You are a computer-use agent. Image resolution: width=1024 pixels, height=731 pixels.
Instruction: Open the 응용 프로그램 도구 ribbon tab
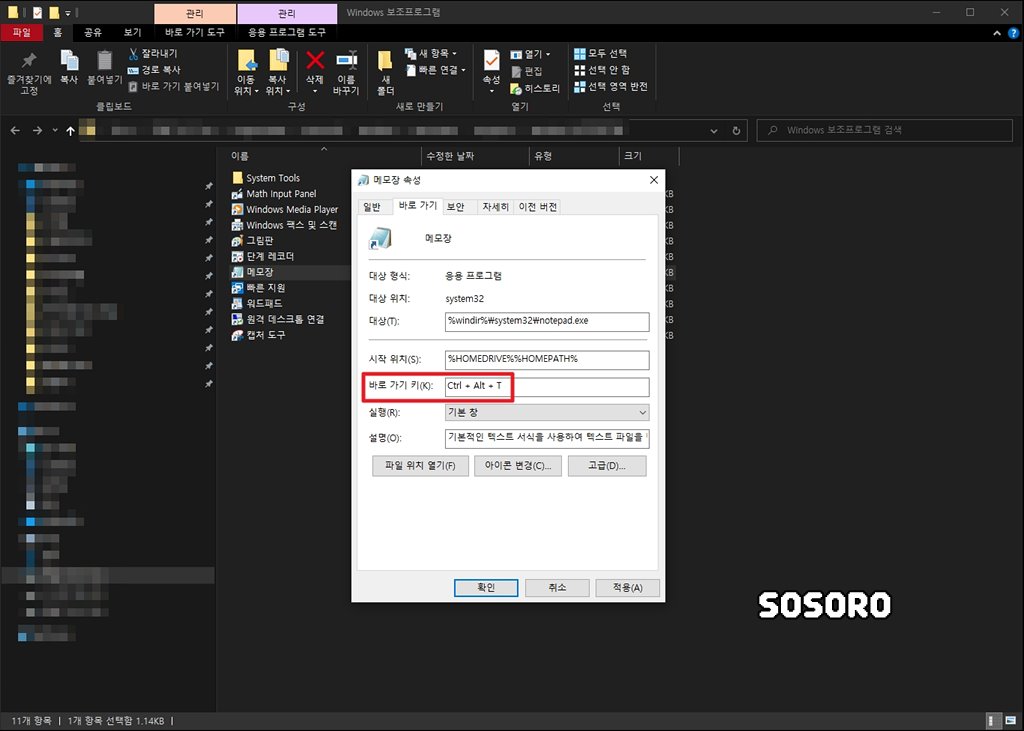click(x=287, y=32)
